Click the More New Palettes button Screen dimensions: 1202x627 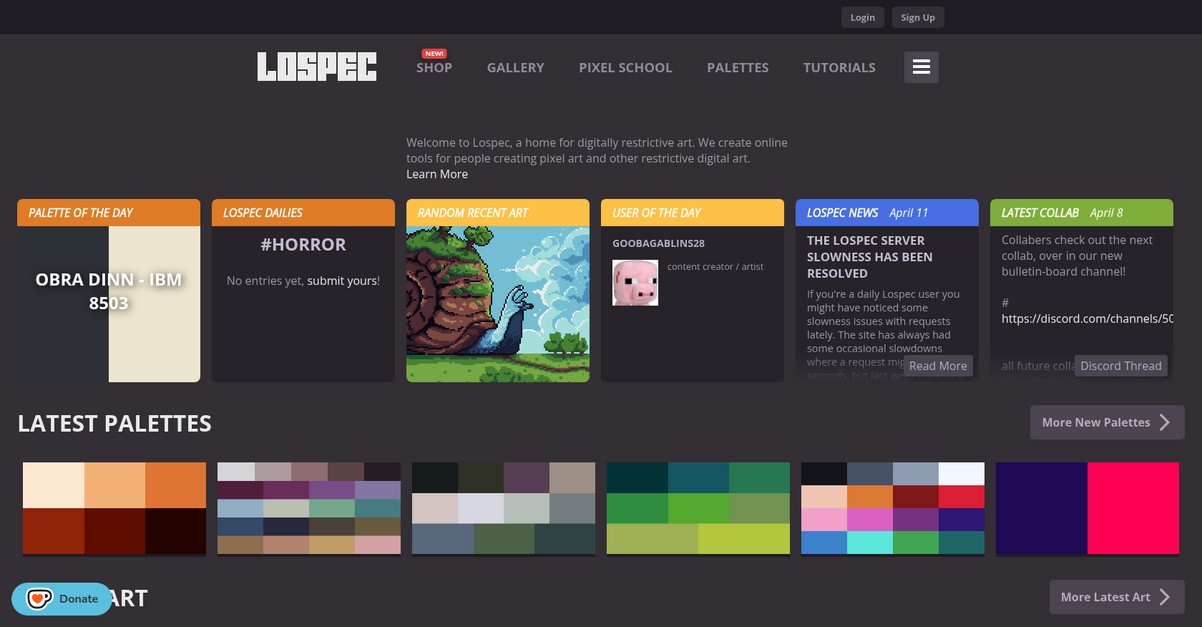(x=1107, y=422)
